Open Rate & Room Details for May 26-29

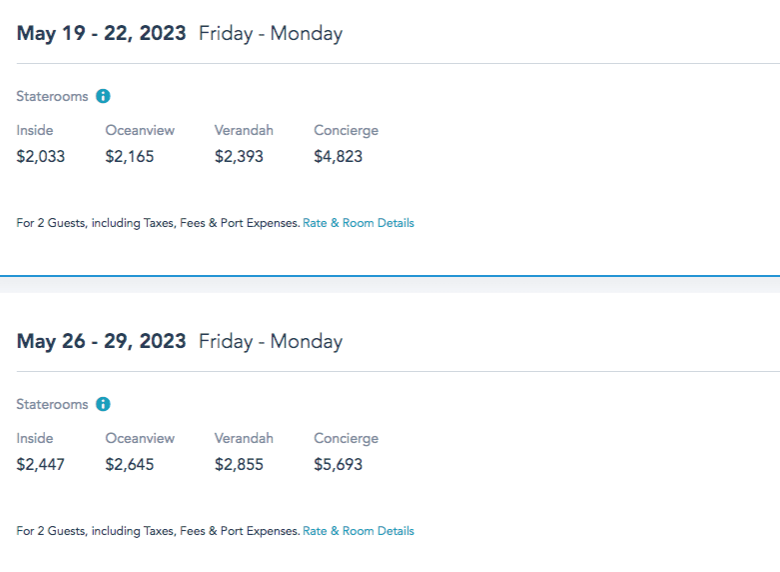pos(358,531)
